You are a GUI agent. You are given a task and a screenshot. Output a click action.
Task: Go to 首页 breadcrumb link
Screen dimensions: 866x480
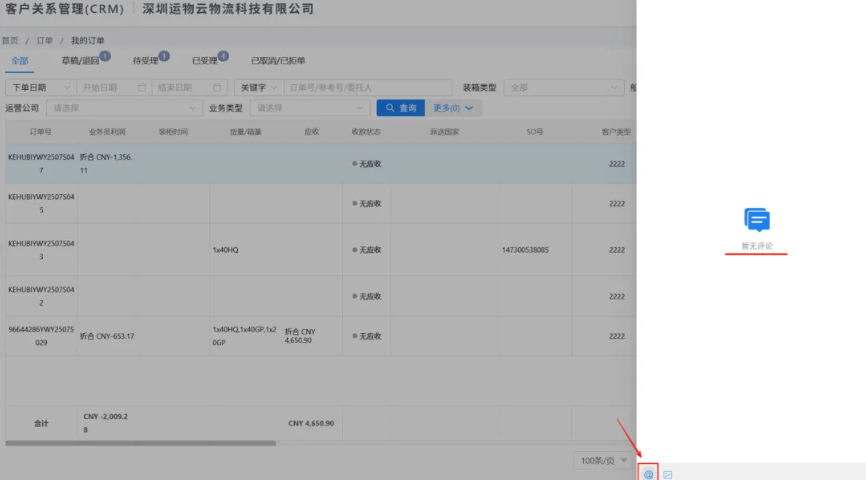[x=10, y=40]
